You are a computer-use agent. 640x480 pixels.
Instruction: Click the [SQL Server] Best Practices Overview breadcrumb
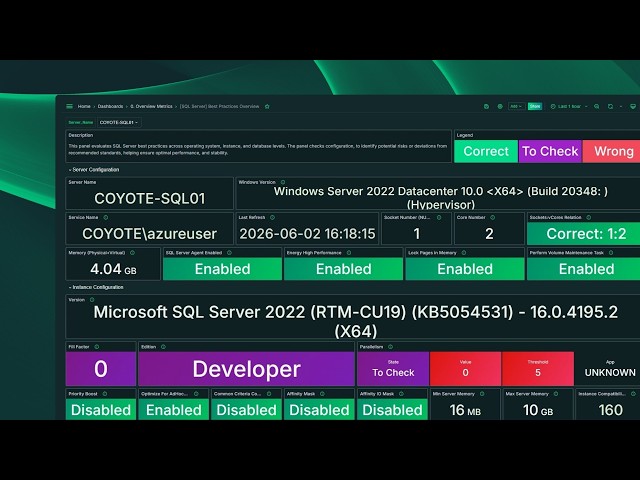coord(220,107)
